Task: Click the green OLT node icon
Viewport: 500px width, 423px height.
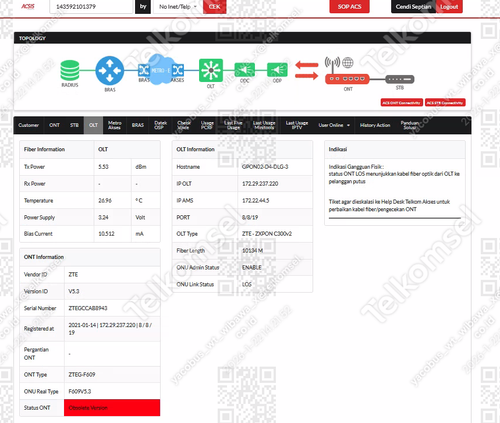Action: 211,70
